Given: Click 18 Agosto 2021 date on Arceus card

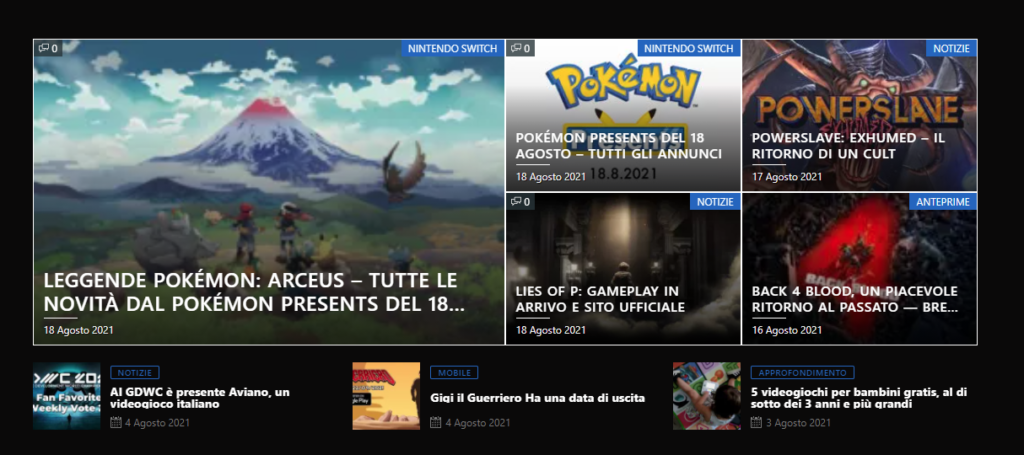Looking at the screenshot, I should click(x=78, y=330).
